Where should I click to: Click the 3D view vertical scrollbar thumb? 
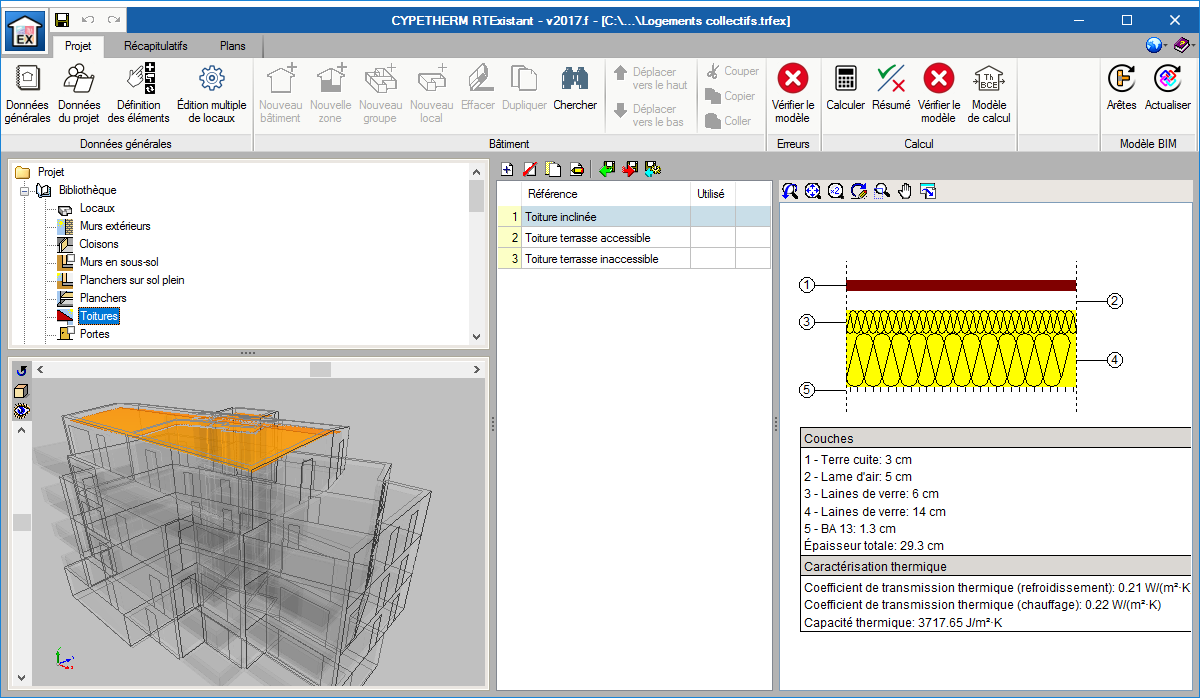[x=21, y=522]
